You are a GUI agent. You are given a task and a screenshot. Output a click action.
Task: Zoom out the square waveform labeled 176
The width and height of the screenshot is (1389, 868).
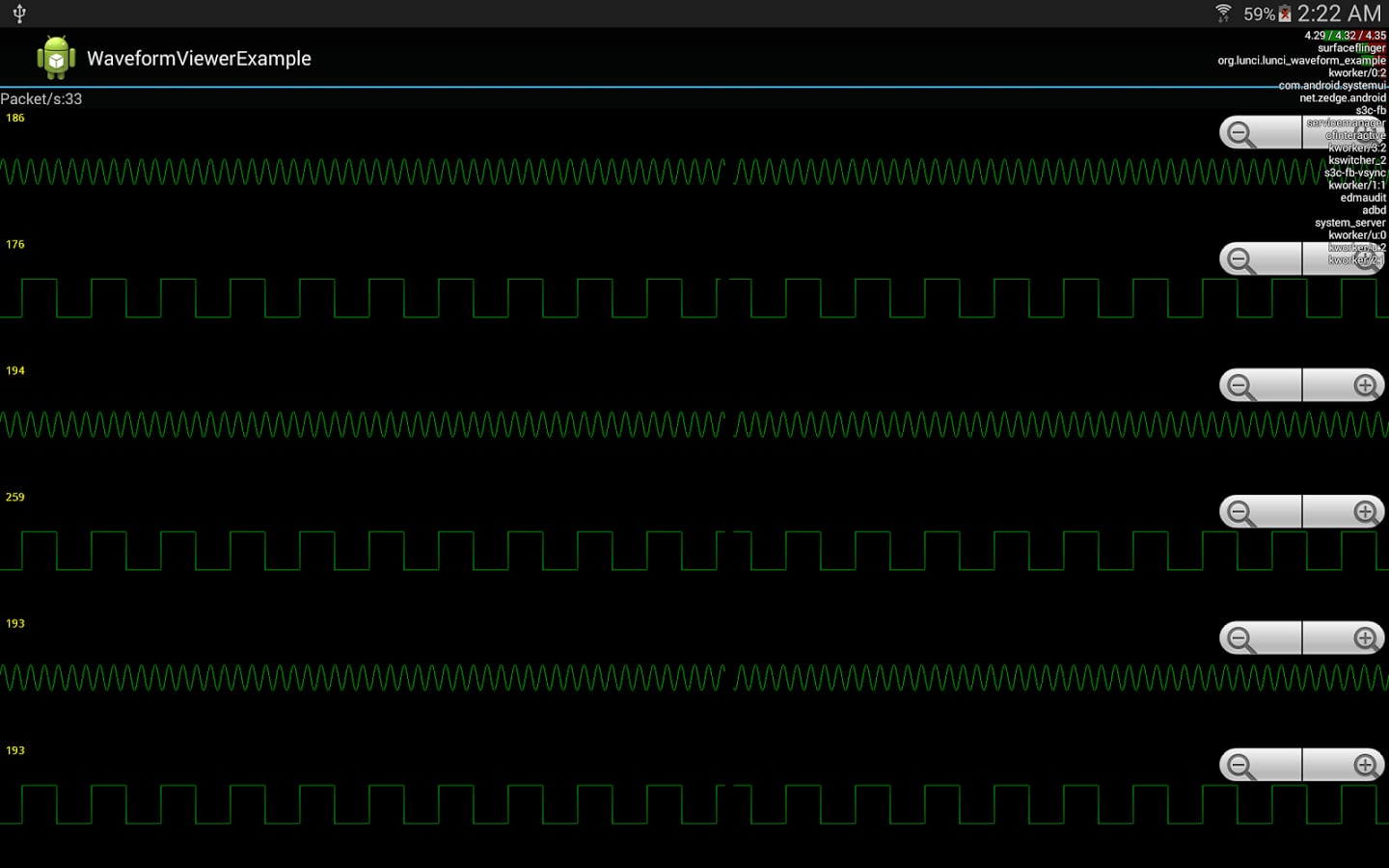point(1261,259)
